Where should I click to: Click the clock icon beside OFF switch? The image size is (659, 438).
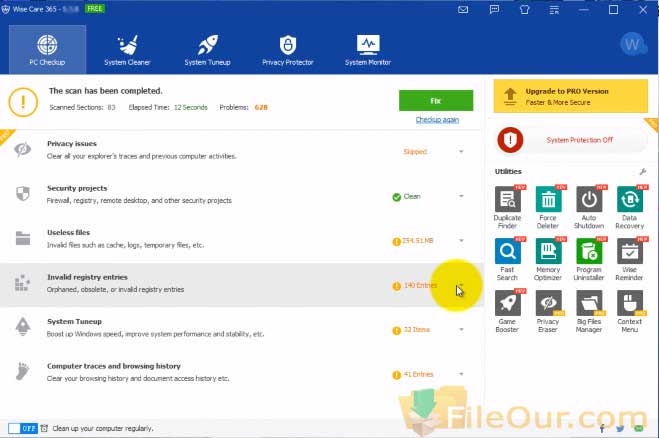pyautogui.click(x=44, y=428)
